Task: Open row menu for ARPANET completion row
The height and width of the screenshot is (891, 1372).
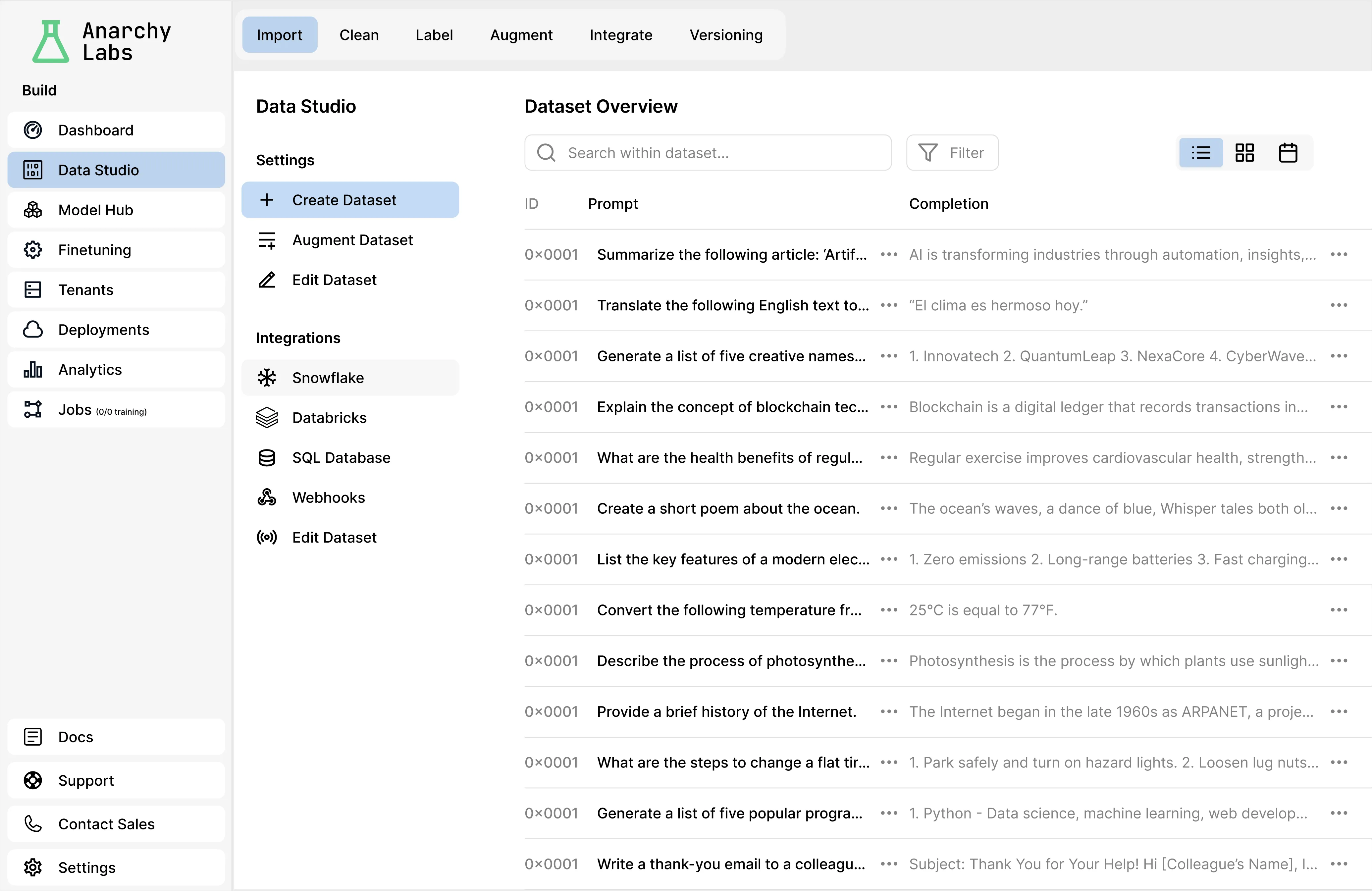Action: pyautogui.click(x=1339, y=712)
